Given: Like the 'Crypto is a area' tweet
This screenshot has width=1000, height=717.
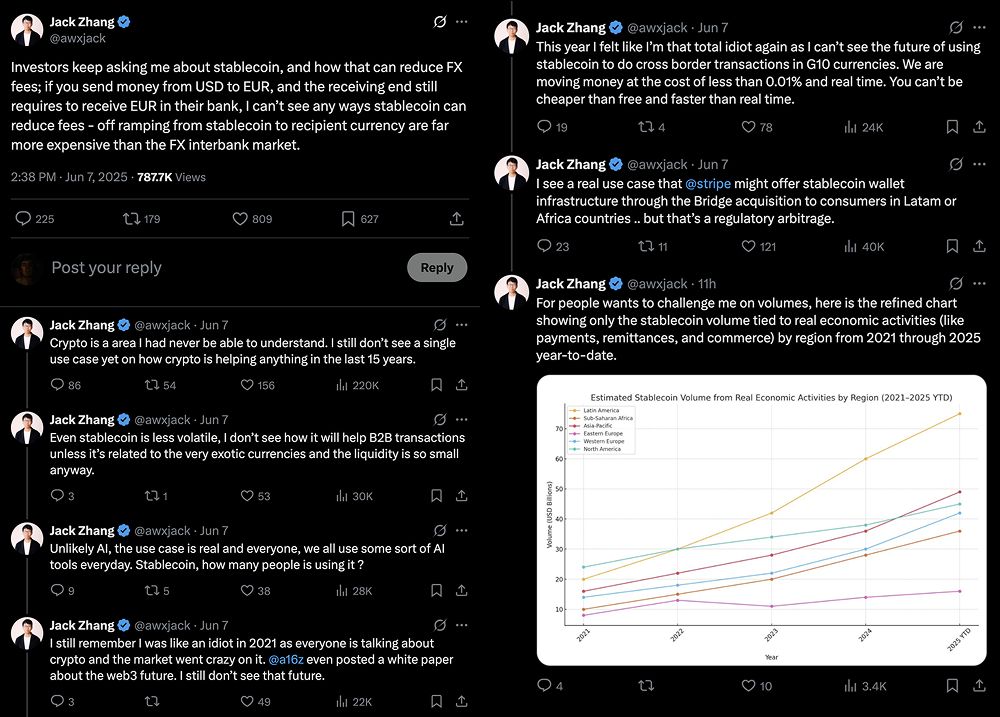Looking at the screenshot, I should pos(239,385).
